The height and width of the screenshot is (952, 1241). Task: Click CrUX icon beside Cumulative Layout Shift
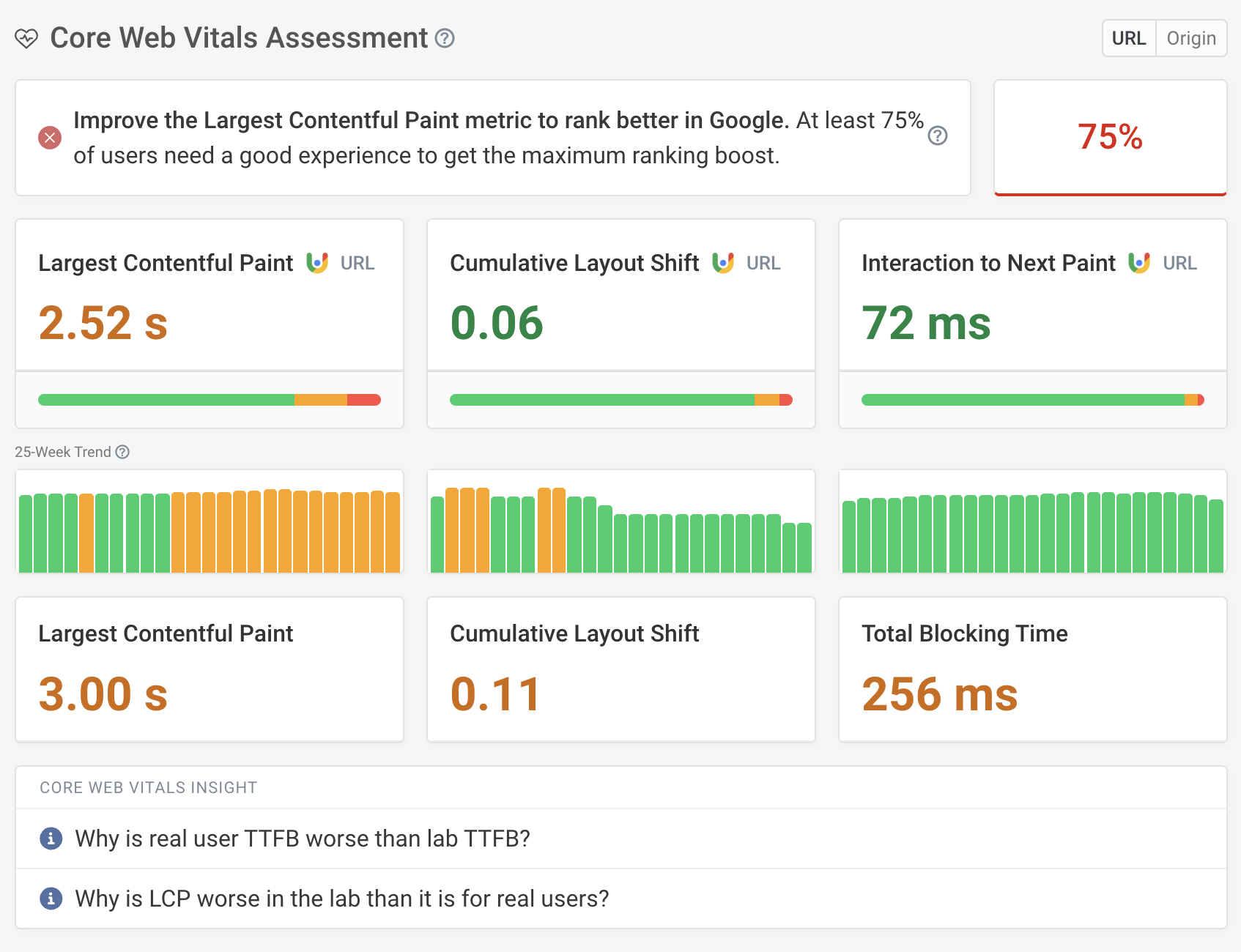tap(723, 263)
